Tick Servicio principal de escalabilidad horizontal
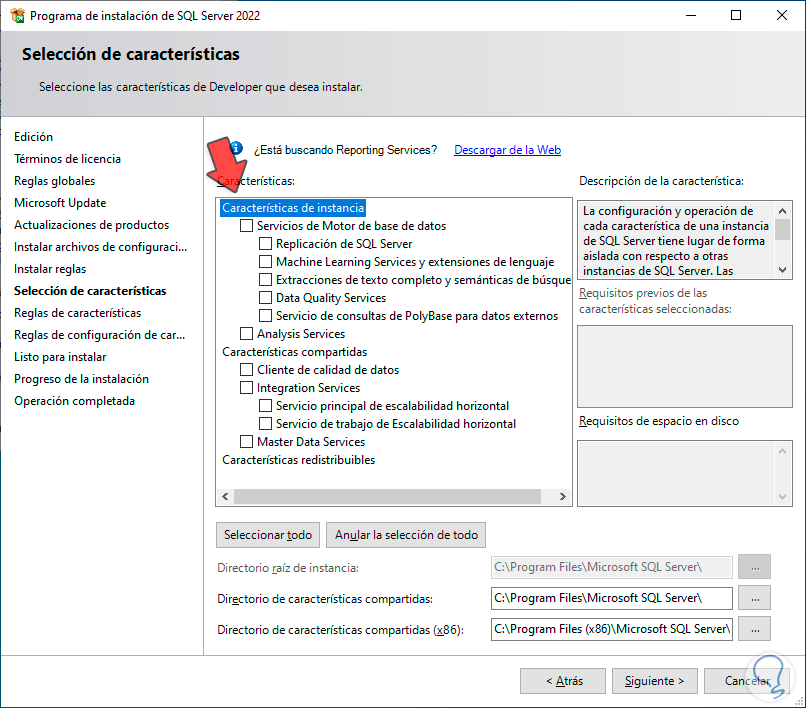Image resolution: width=806 pixels, height=708 pixels. click(x=265, y=406)
